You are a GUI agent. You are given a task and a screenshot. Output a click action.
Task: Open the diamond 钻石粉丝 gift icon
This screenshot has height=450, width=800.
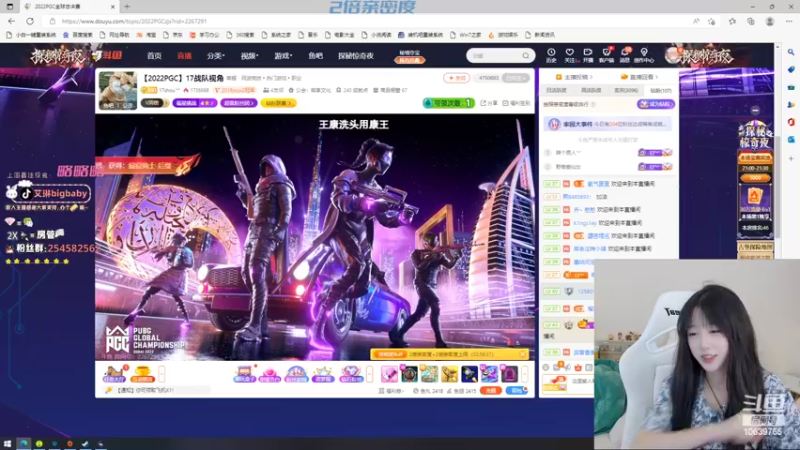(351, 374)
